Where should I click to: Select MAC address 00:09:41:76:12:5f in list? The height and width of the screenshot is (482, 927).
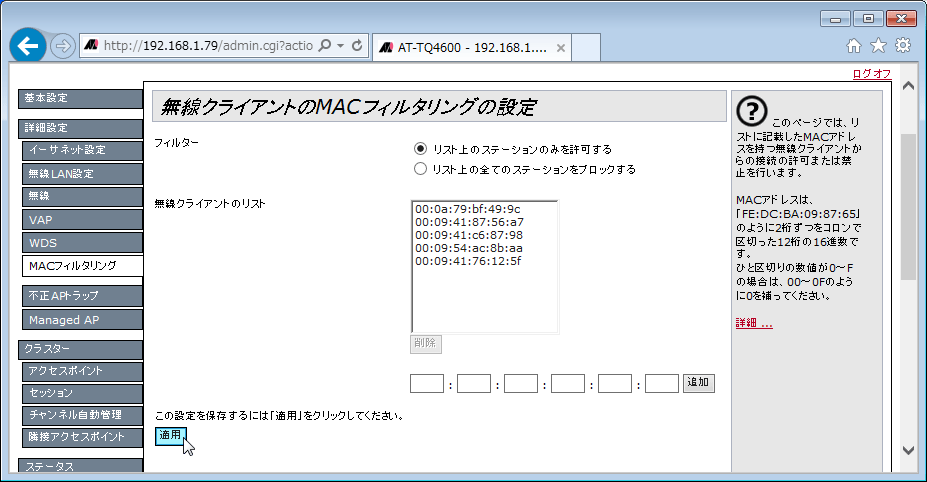pos(468,261)
